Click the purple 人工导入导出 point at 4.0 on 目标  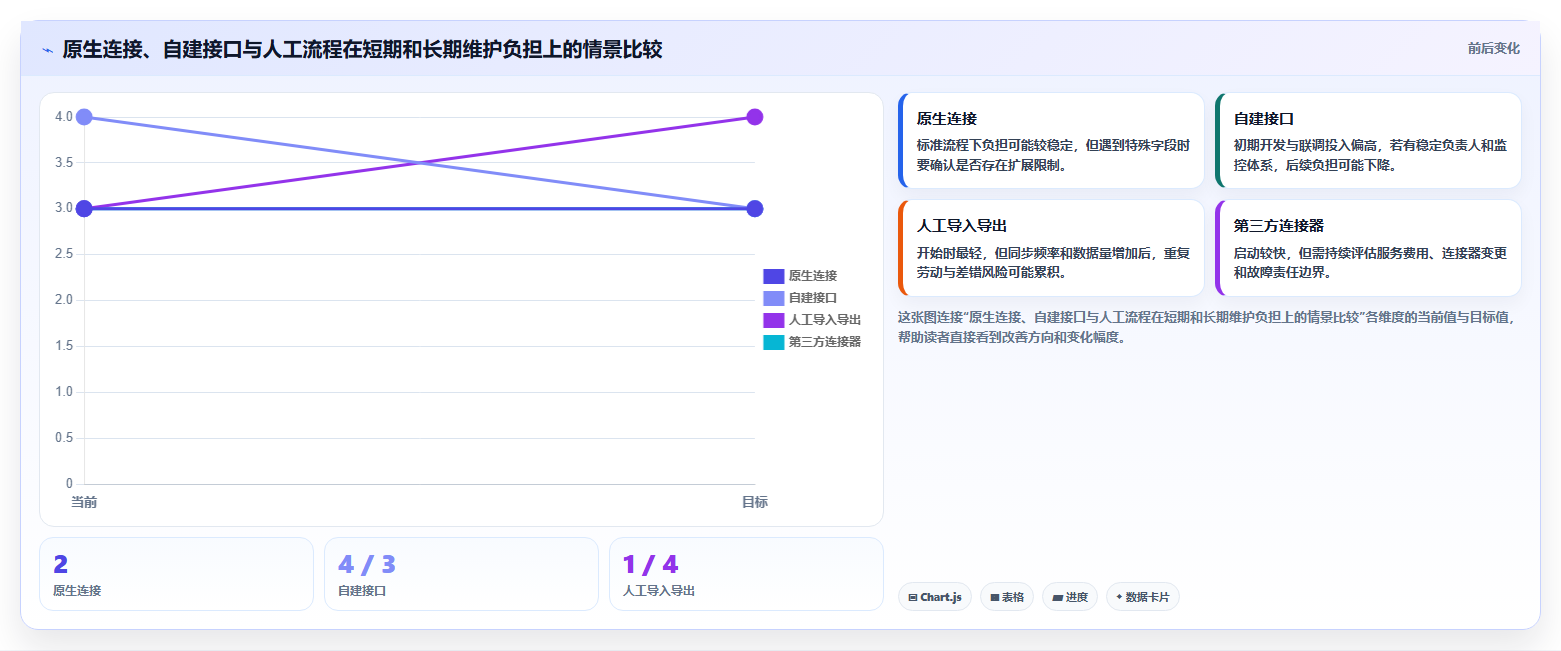click(755, 117)
